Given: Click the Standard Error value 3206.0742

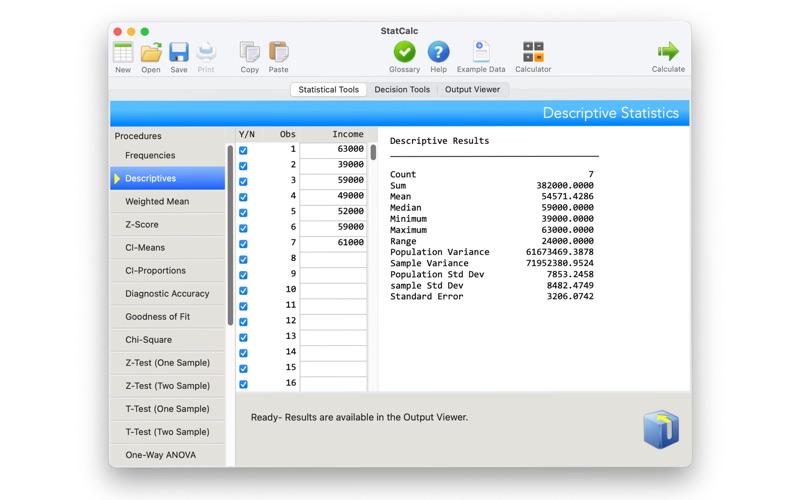Looking at the screenshot, I should (570, 296).
